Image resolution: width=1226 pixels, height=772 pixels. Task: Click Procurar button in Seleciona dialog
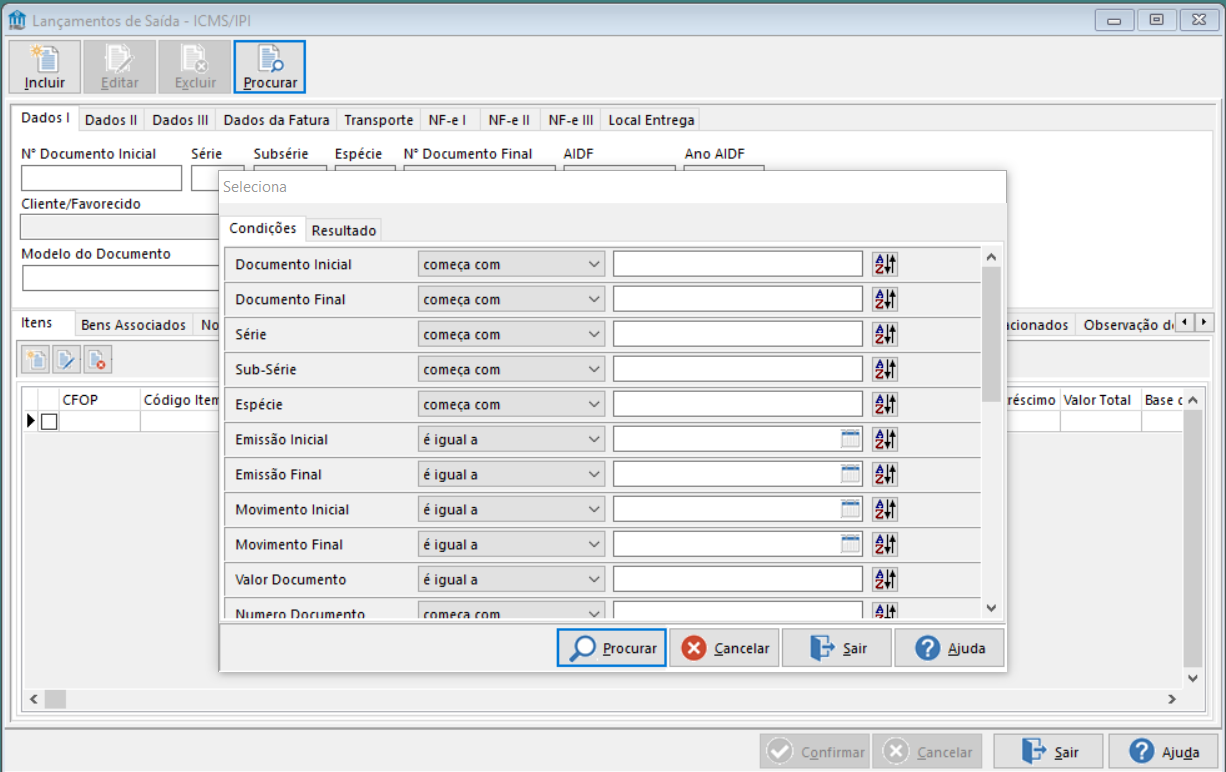click(x=612, y=648)
